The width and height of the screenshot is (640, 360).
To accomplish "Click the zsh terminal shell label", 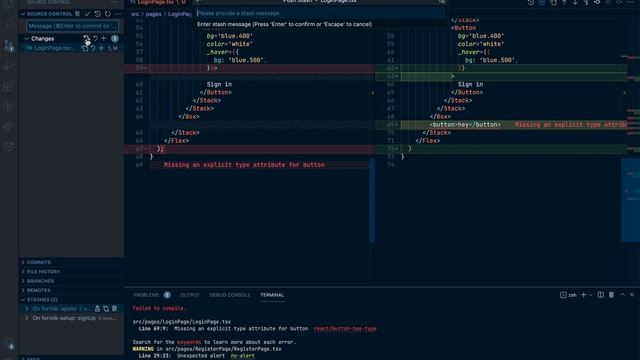I will tap(573, 295).
